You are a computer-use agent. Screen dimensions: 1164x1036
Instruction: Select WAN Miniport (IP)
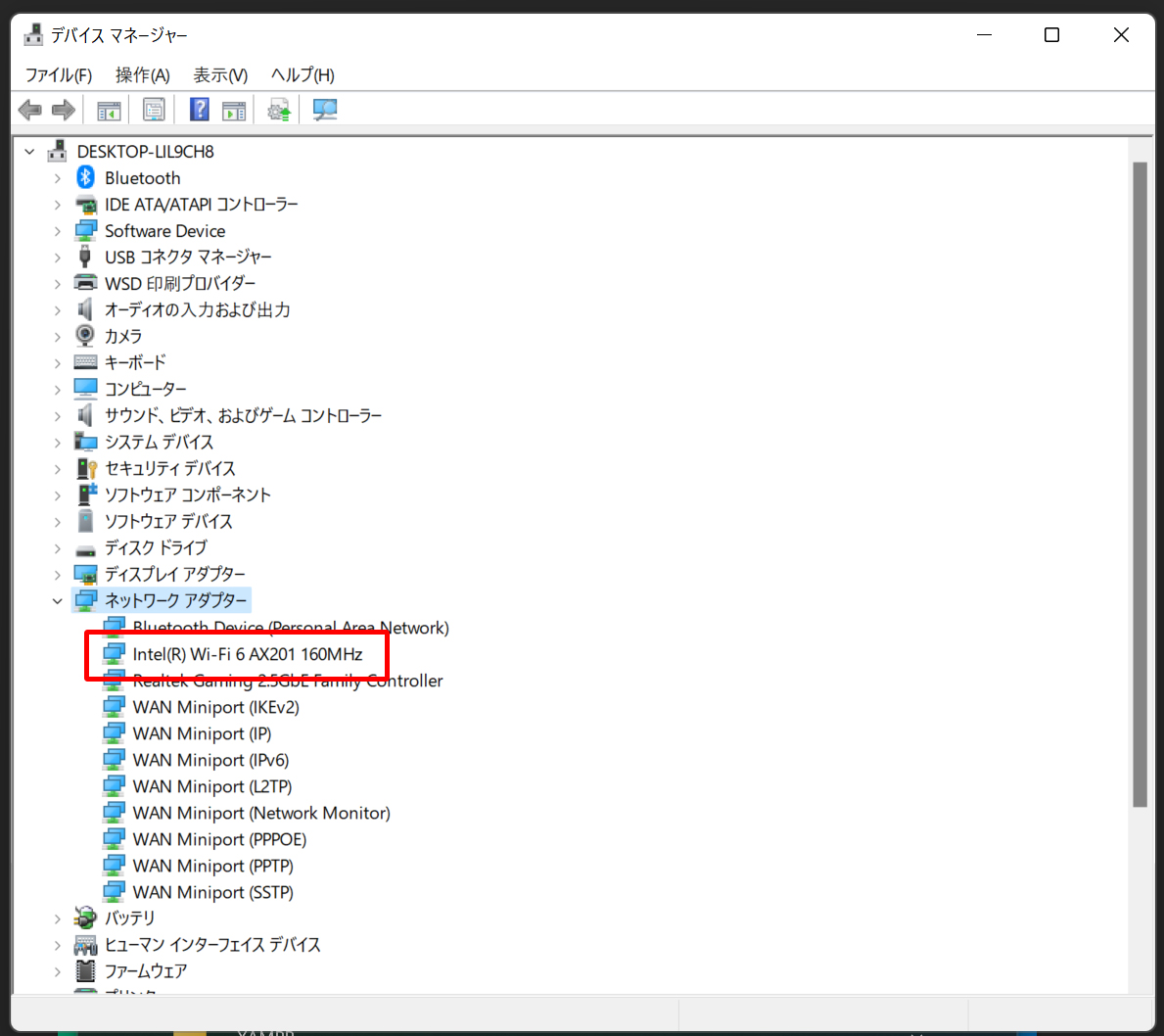tap(202, 733)
